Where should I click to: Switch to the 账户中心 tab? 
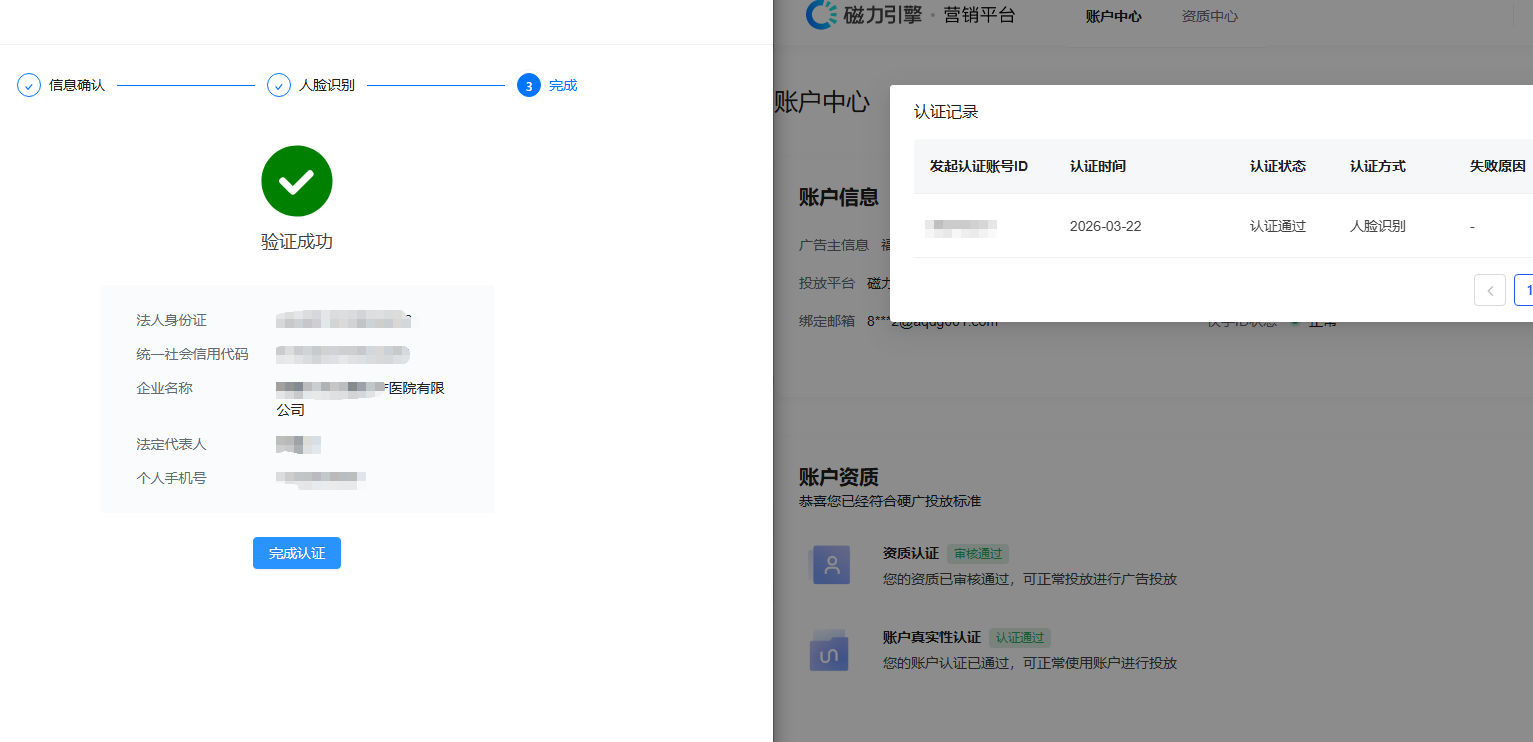1113,16
